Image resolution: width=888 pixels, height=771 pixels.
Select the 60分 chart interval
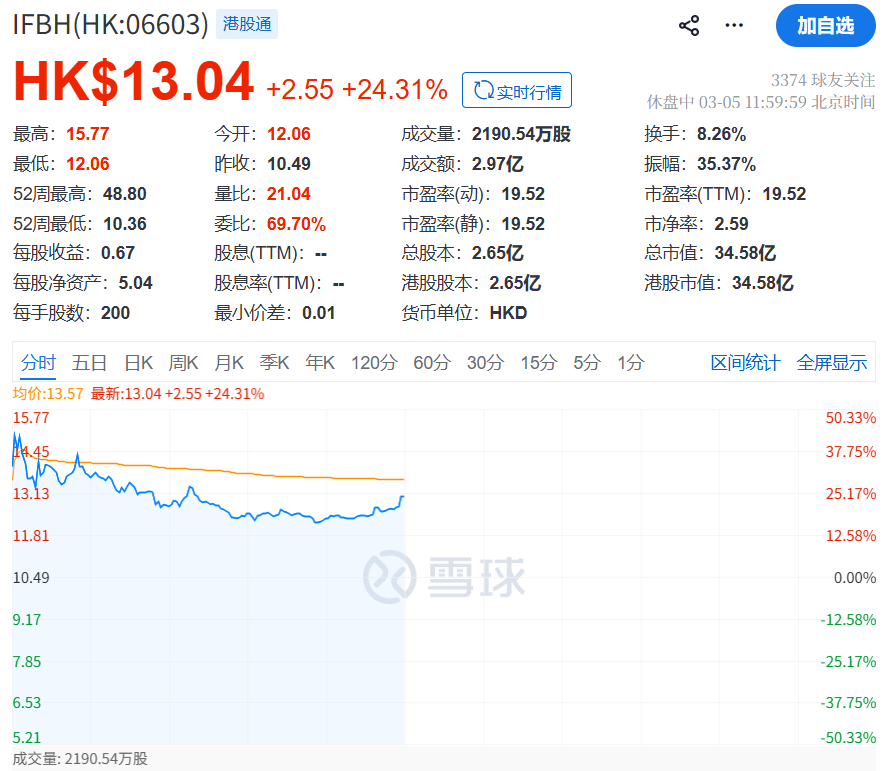tap(431, 363)
